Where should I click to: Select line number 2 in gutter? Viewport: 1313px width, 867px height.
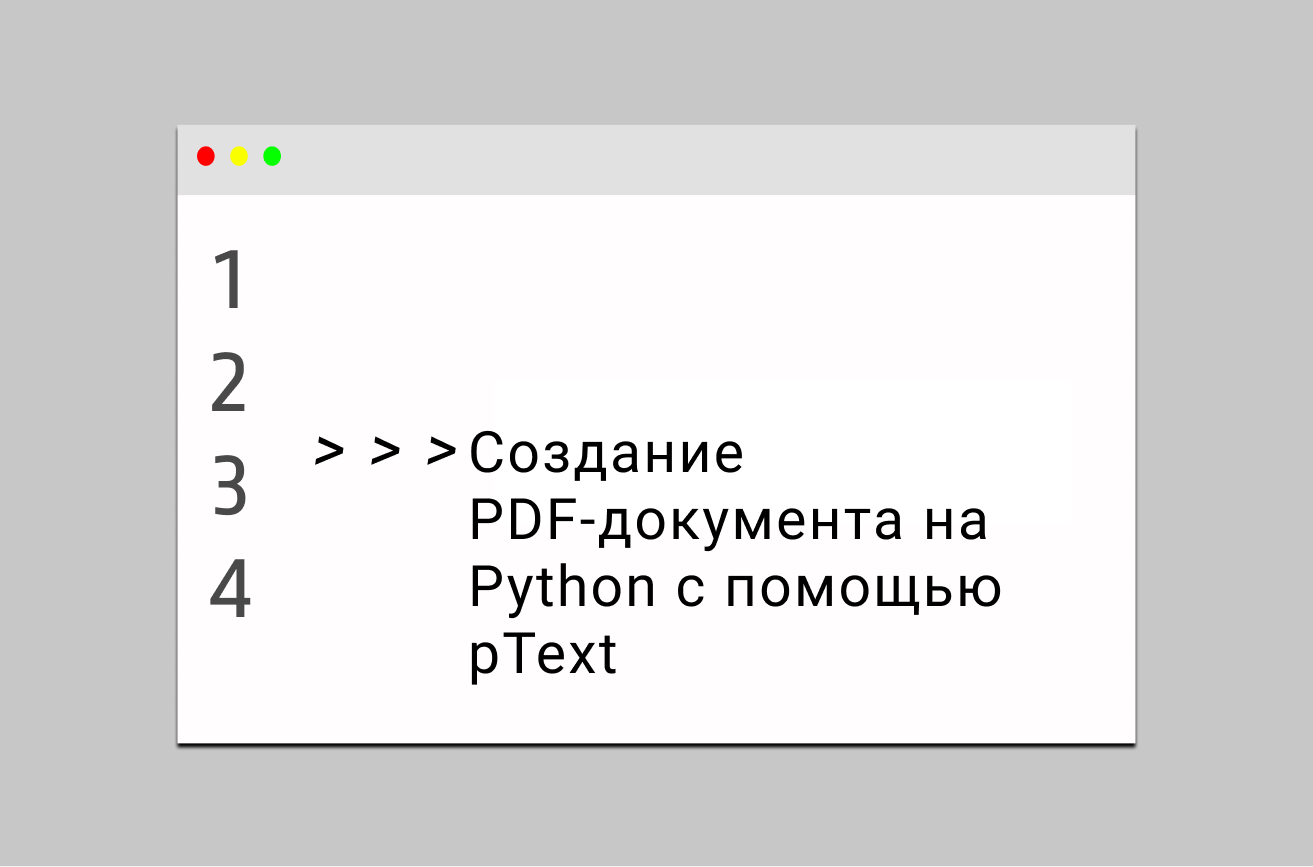[x=229, y=384]
